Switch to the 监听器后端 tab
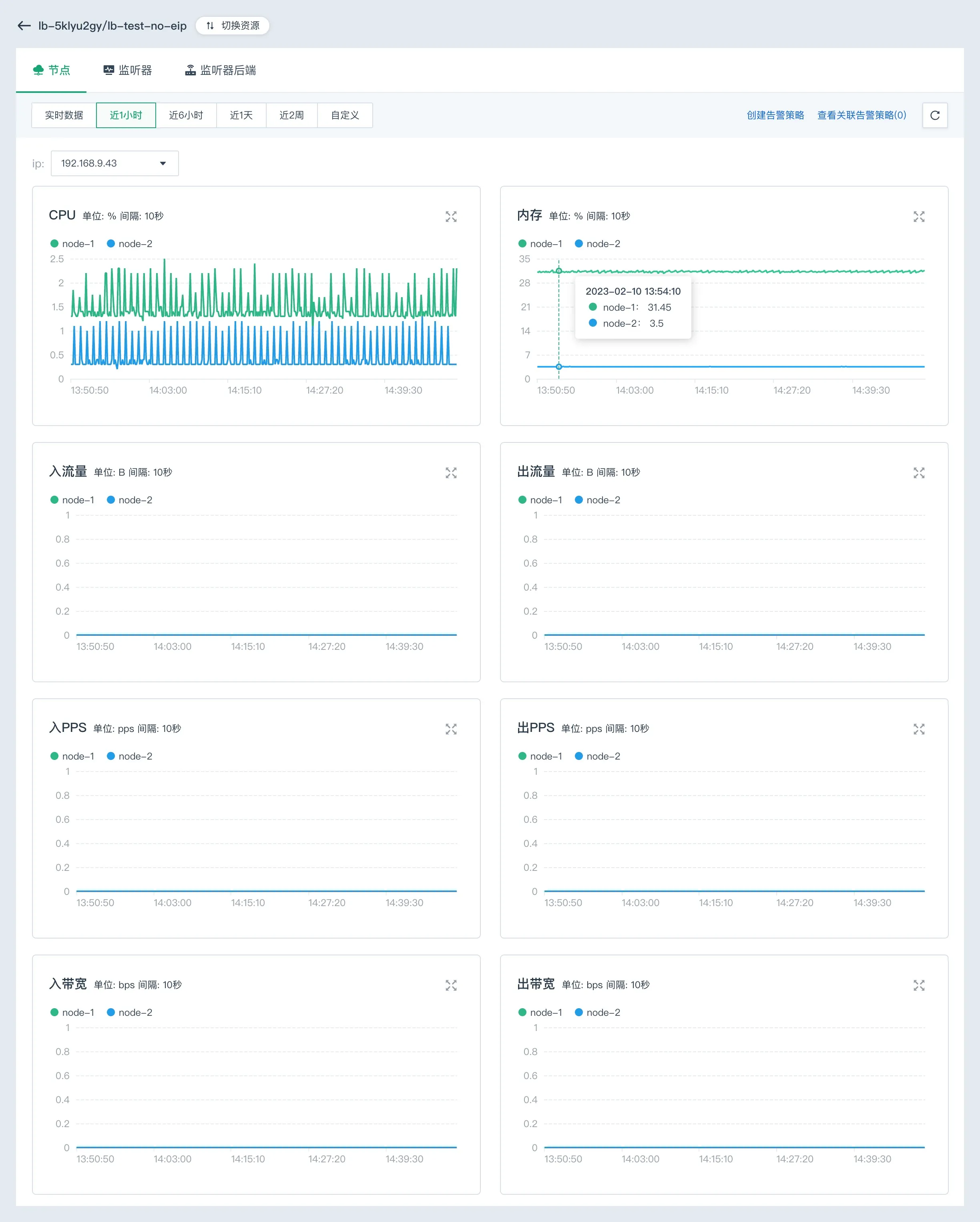The width and height of the screenshot is (980, 1222). pos(221,70)
